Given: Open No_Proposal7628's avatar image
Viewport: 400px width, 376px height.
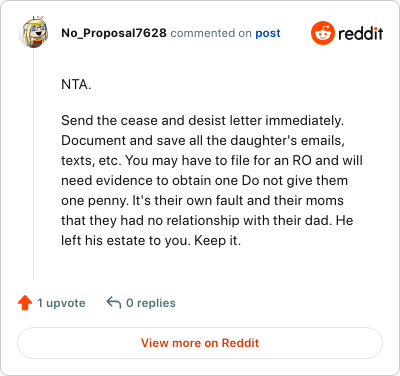Looking at the screenshot, I should coord(33,32).
